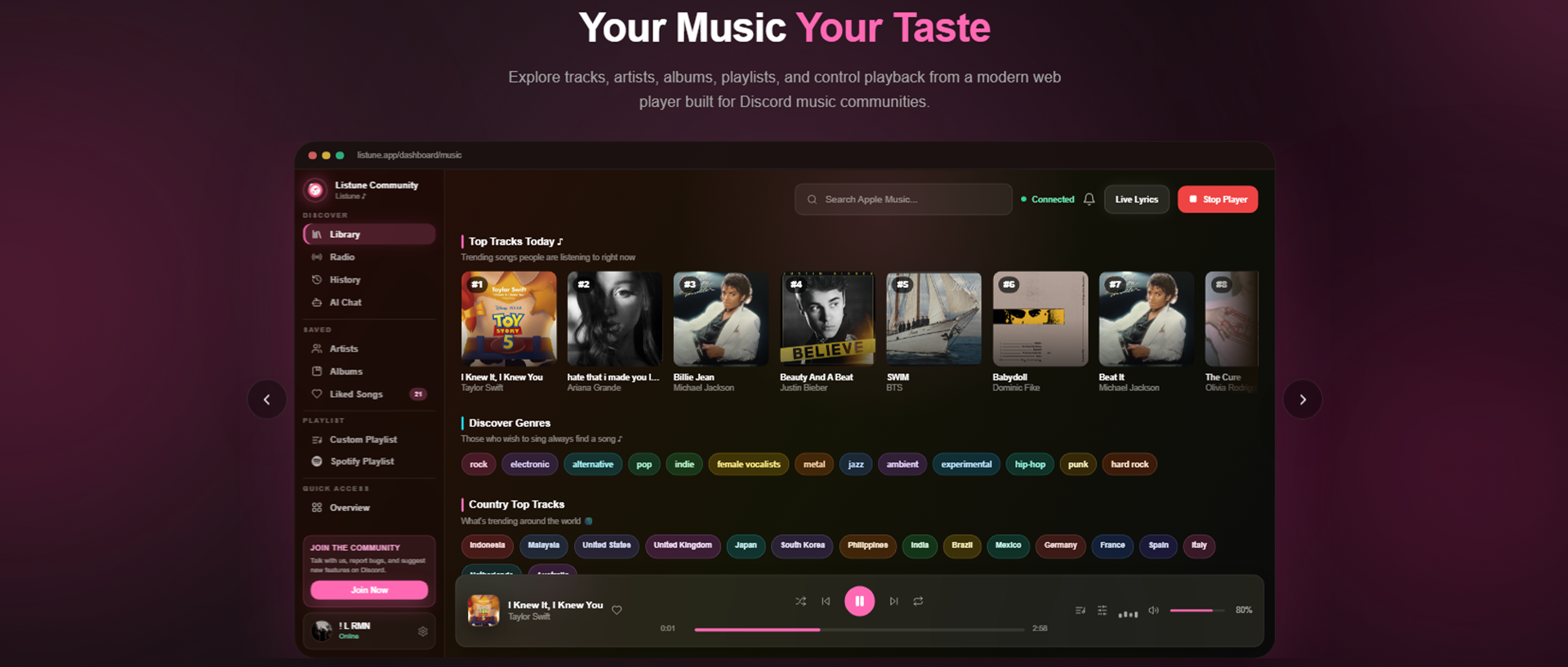The image size is (1568, 667).
Task: Go to next slide with right arrow
Action: pos(1303,399)
